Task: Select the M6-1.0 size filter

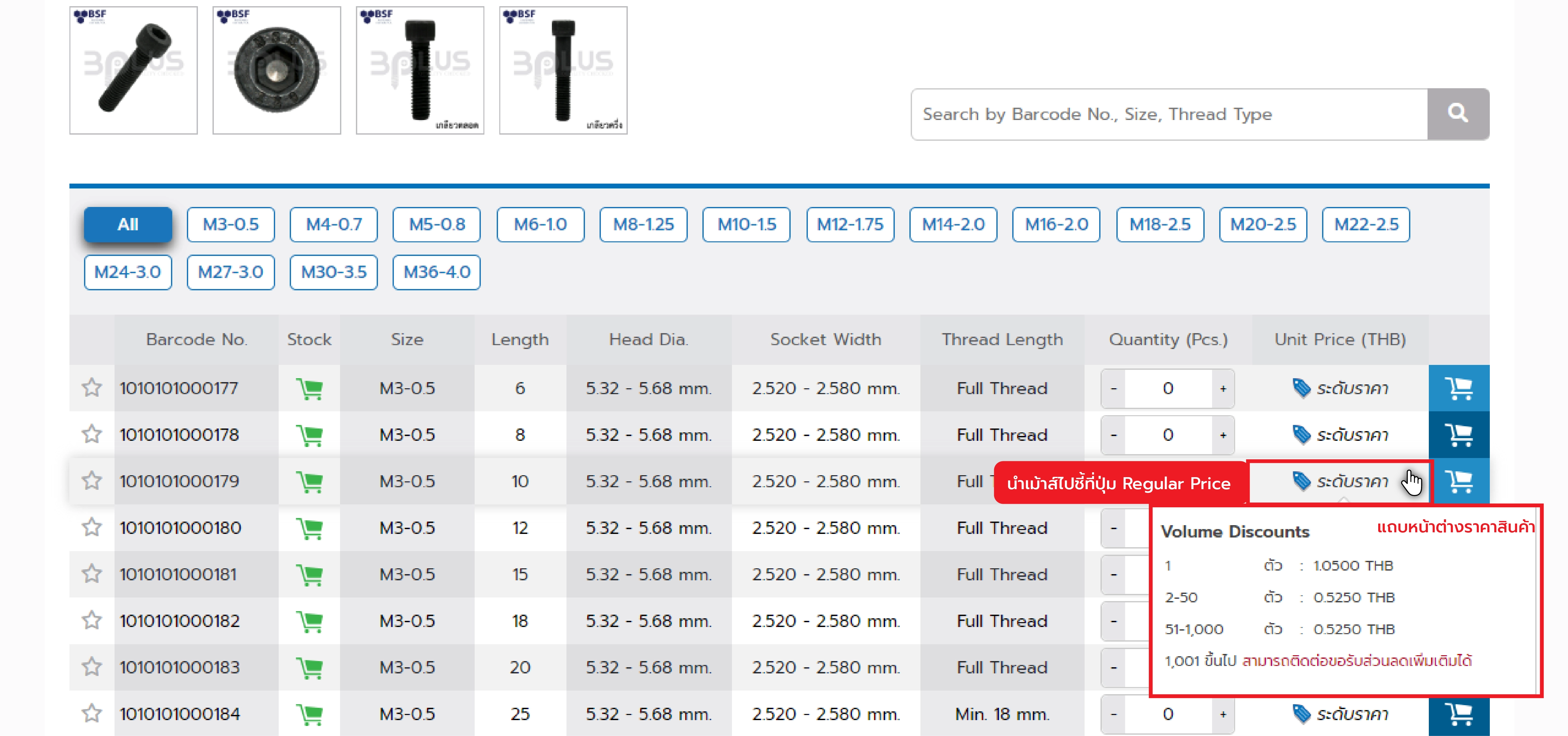Action: [x=540, y=225]
